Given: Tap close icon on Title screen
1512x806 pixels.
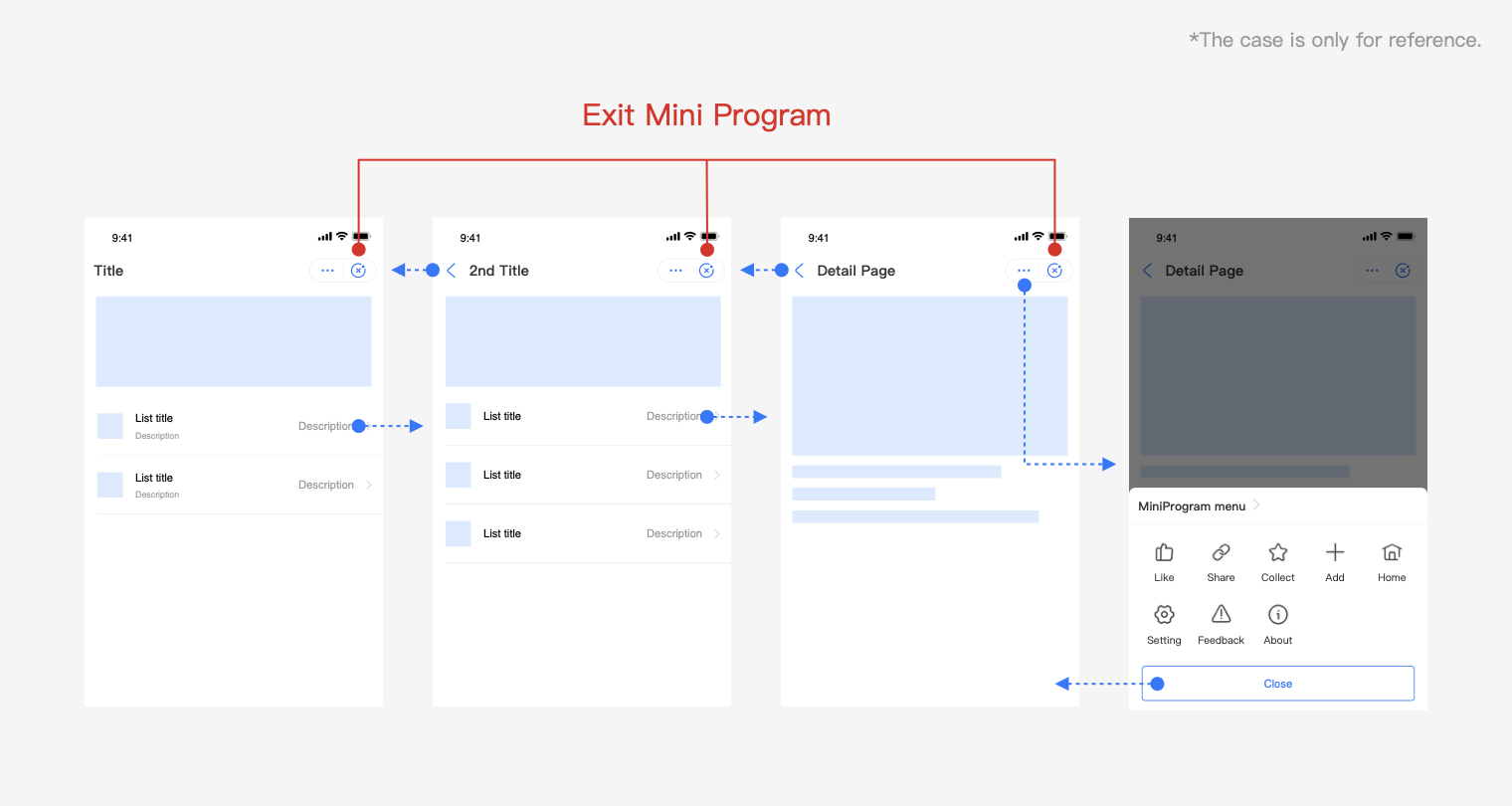Looking at the screenshot, I should click(x=358, y=271).
